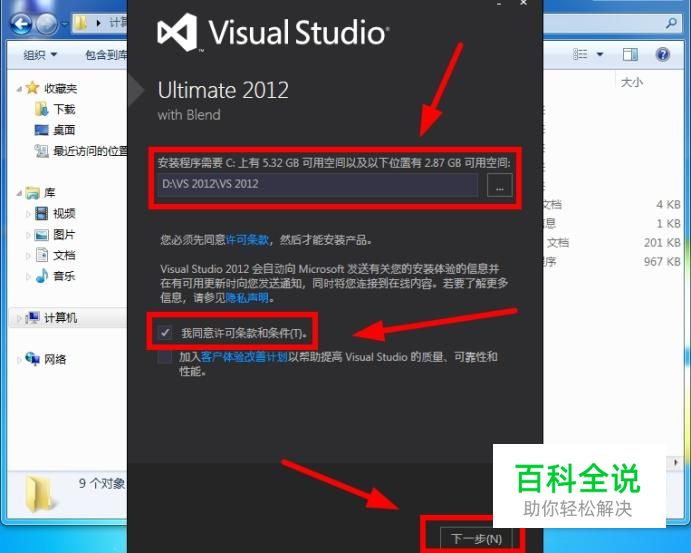Open the 视频 library
Image resolution: width=691 pixels, height=553 pixels.
(64, 214)
